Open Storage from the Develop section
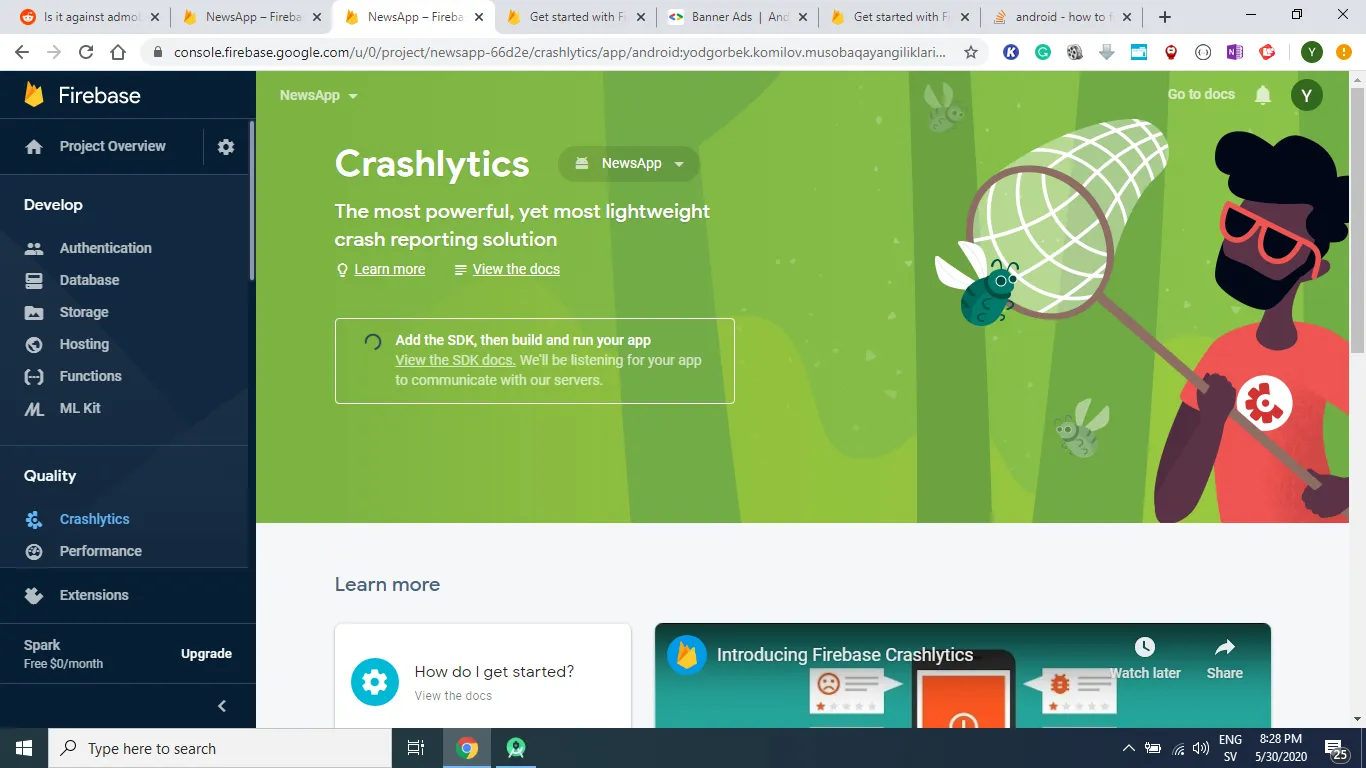Screen dimensions: 1366x768 84,312
